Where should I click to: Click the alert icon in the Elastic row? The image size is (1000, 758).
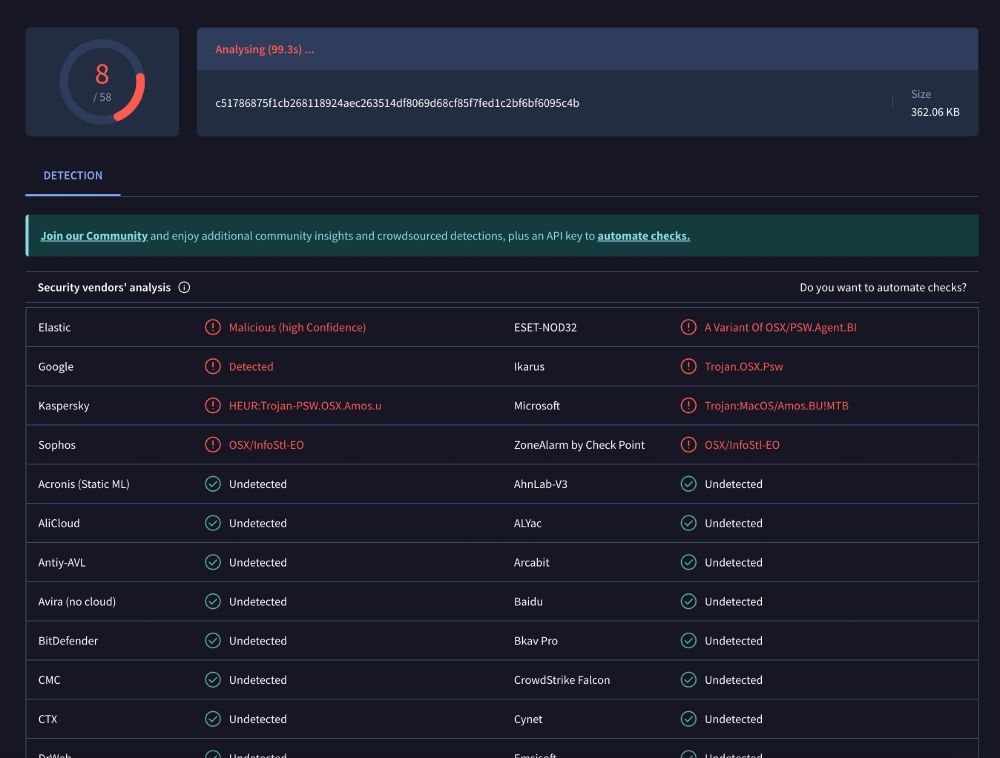click(x=212, y=327)
